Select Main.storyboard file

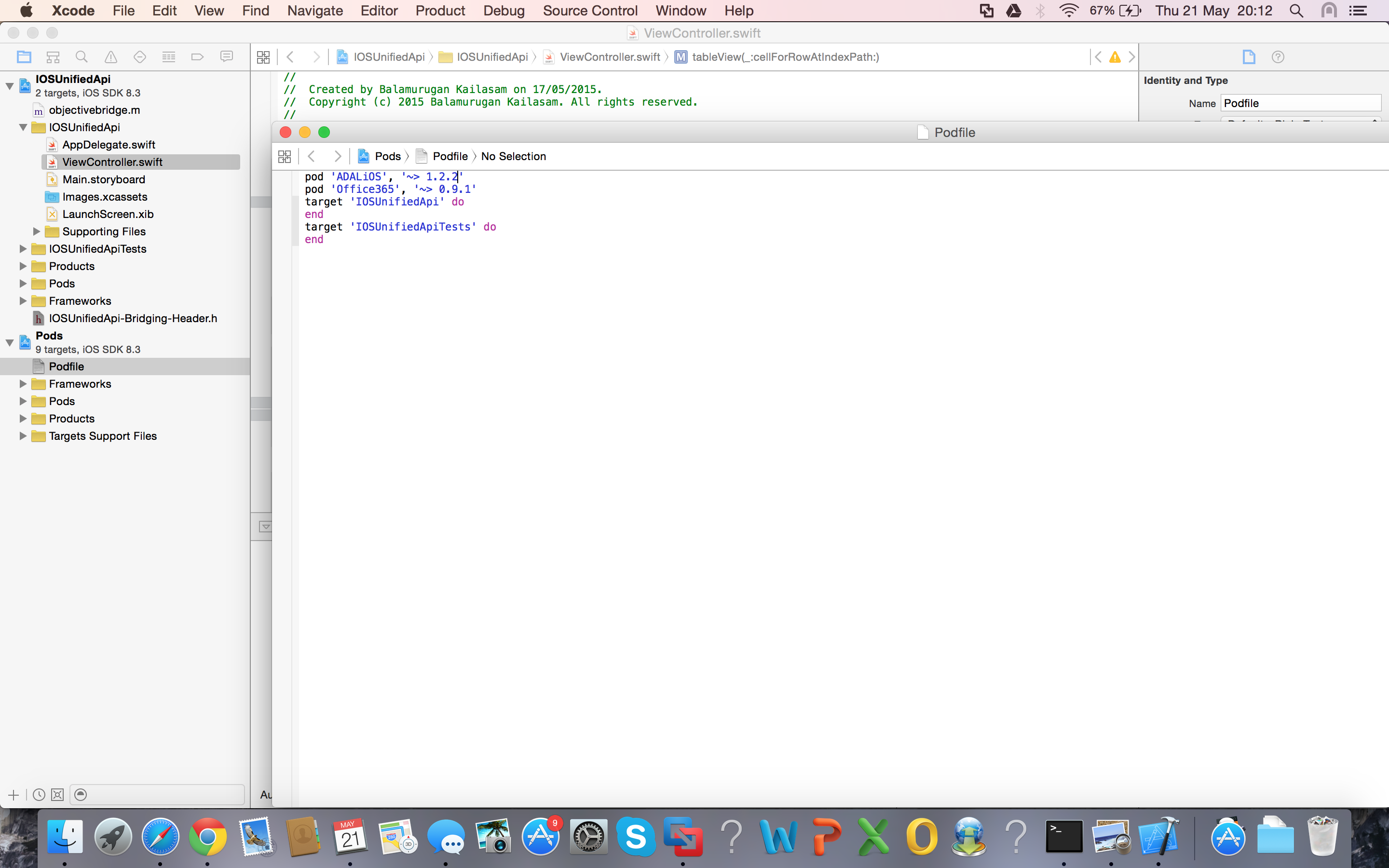104,180
